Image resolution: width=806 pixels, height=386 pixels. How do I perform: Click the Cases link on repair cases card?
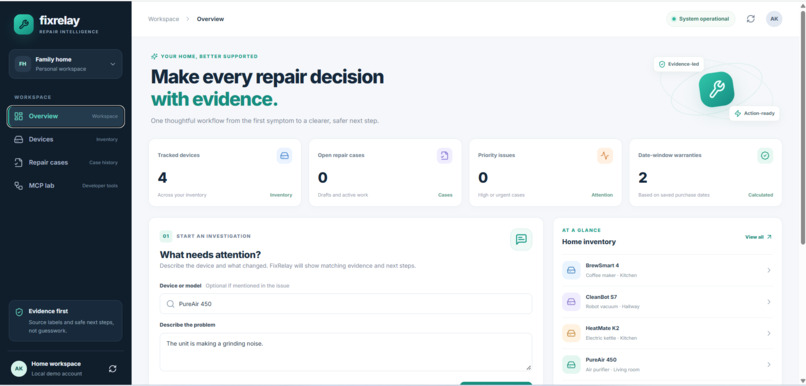click(445, 195)
